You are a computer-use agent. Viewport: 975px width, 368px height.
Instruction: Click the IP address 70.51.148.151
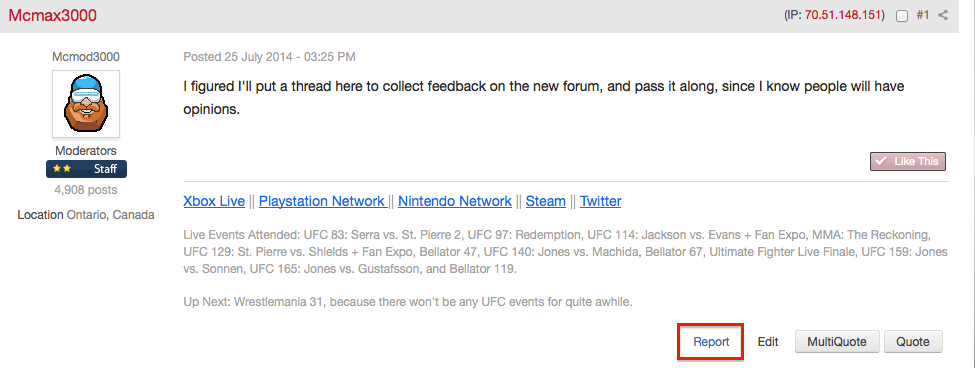pos(843,16)
